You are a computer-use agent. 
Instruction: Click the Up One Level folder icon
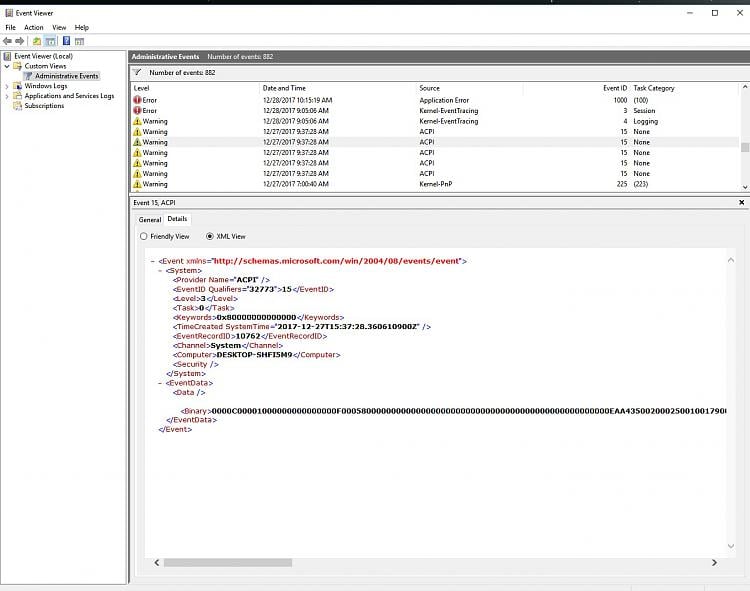point(37,41)
